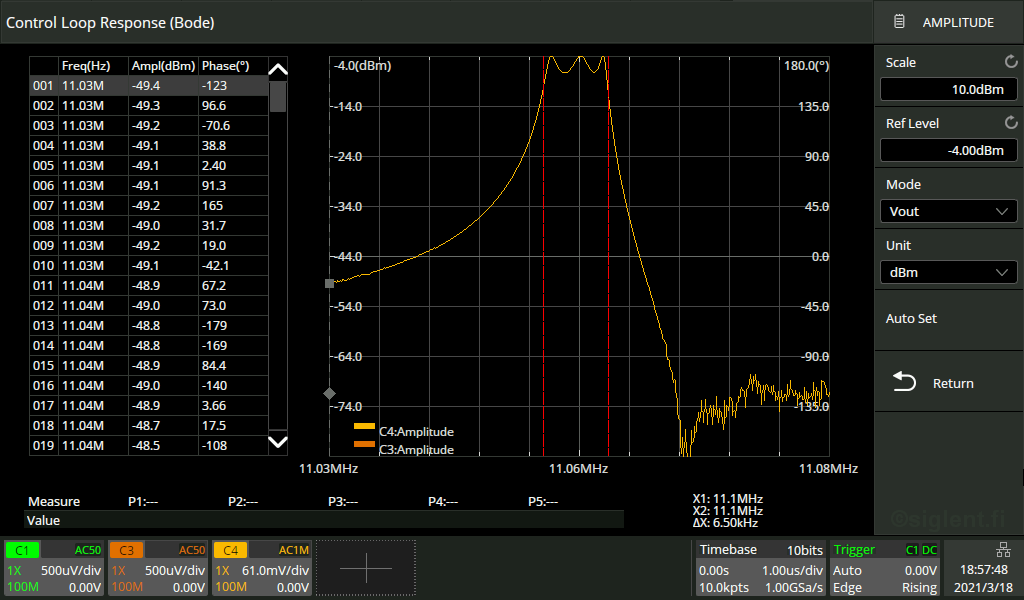Click the Return arrow icon

[x=904, y=382]
